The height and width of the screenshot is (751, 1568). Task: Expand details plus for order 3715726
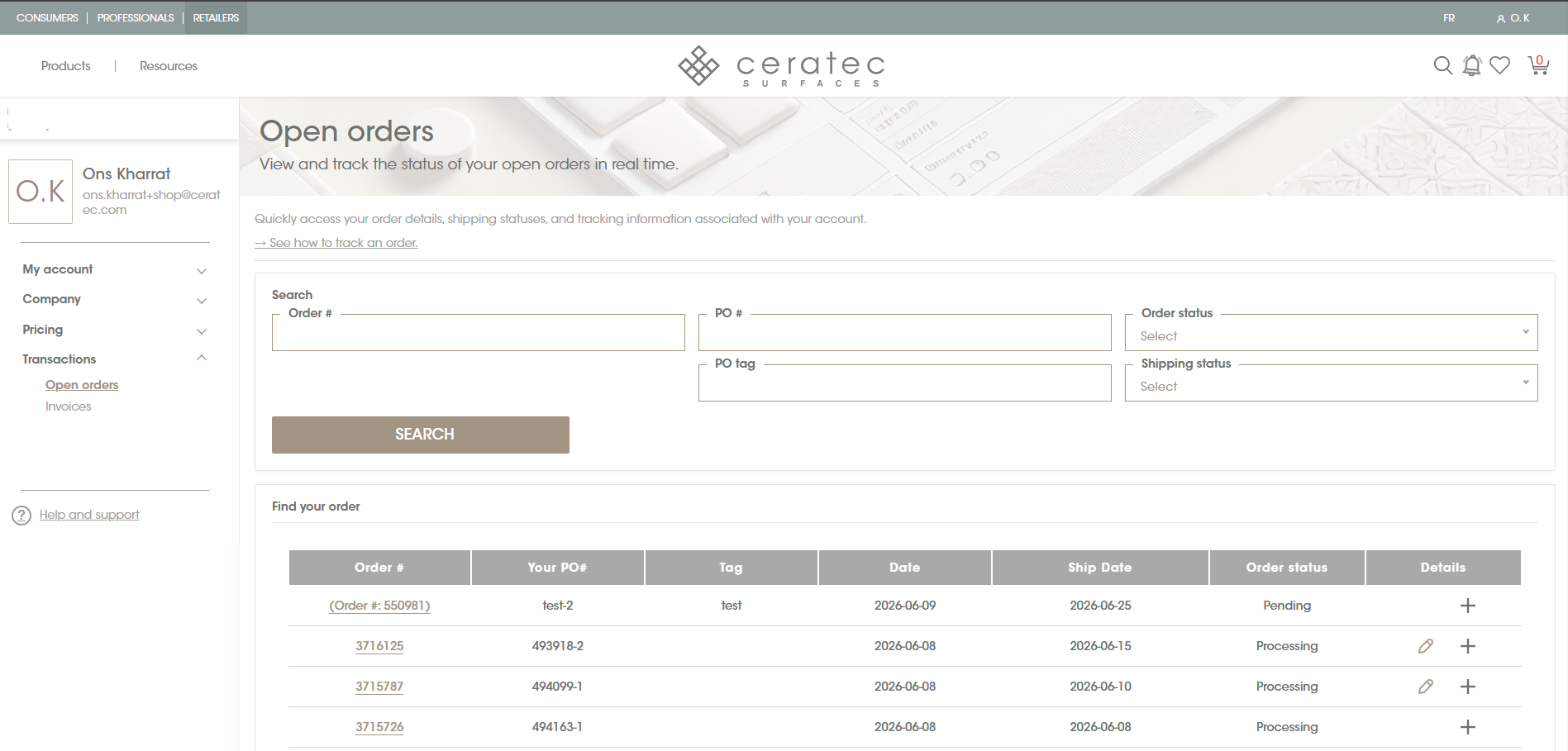[x=1467, y=727]
